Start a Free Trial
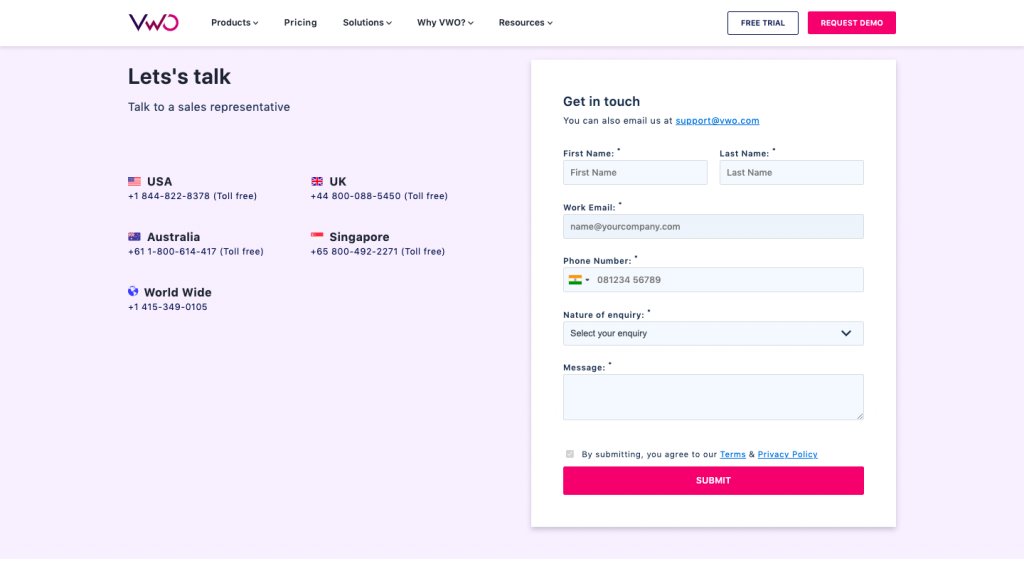This screenshot has height=561, width=1024. point(762,23)
